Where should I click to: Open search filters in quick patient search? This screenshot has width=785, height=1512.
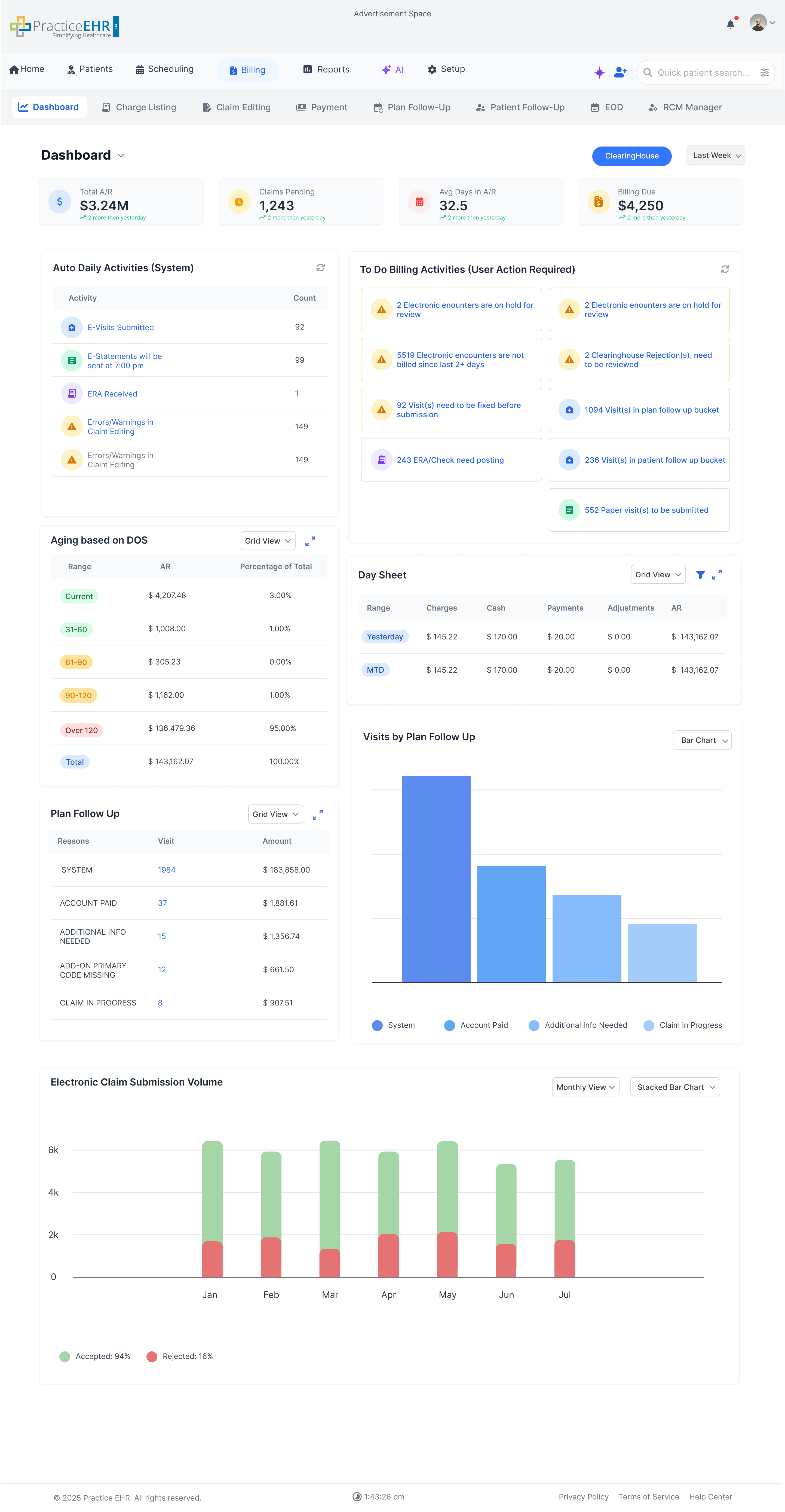[x=765, y=72]
